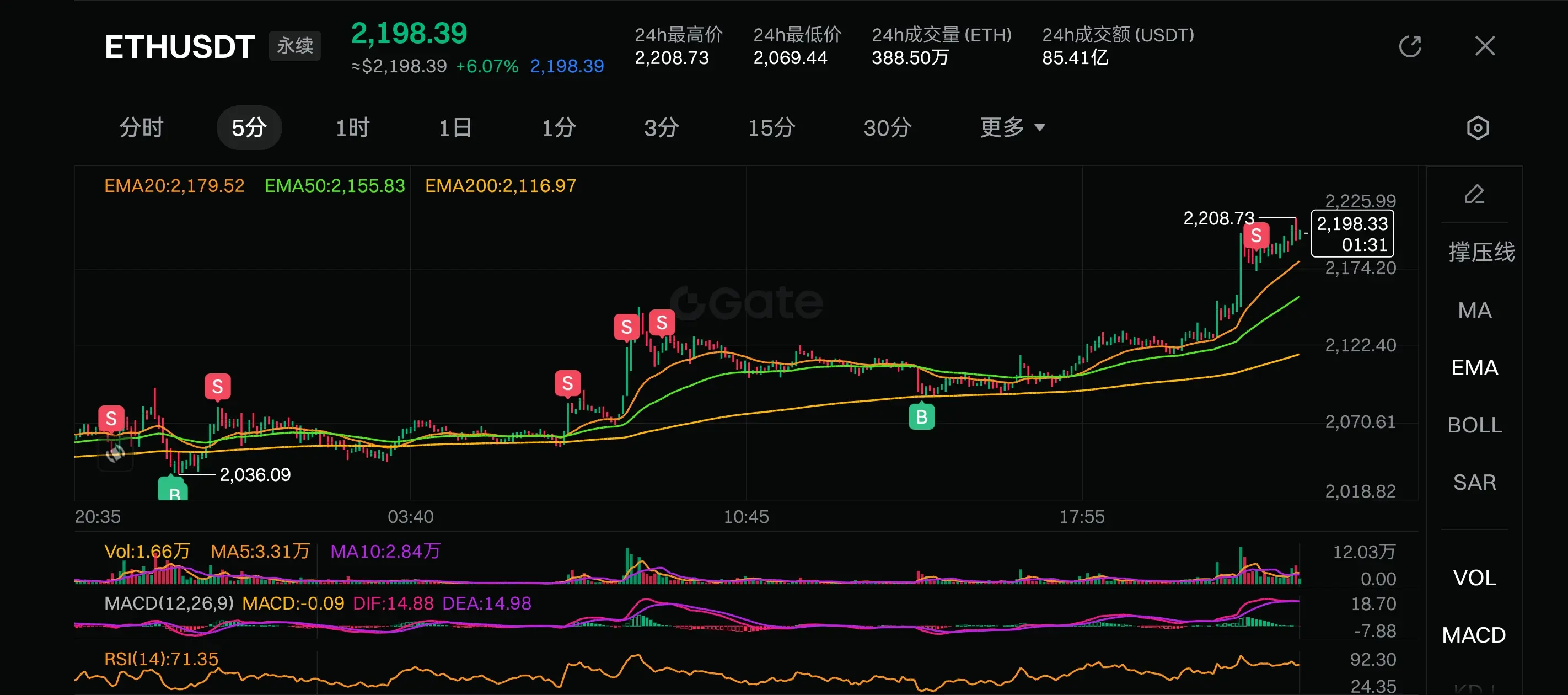The height and width of the screenshot is (695, 1568).
Task: Show the MACD sub-indicator
Action: click(1473, 635)
